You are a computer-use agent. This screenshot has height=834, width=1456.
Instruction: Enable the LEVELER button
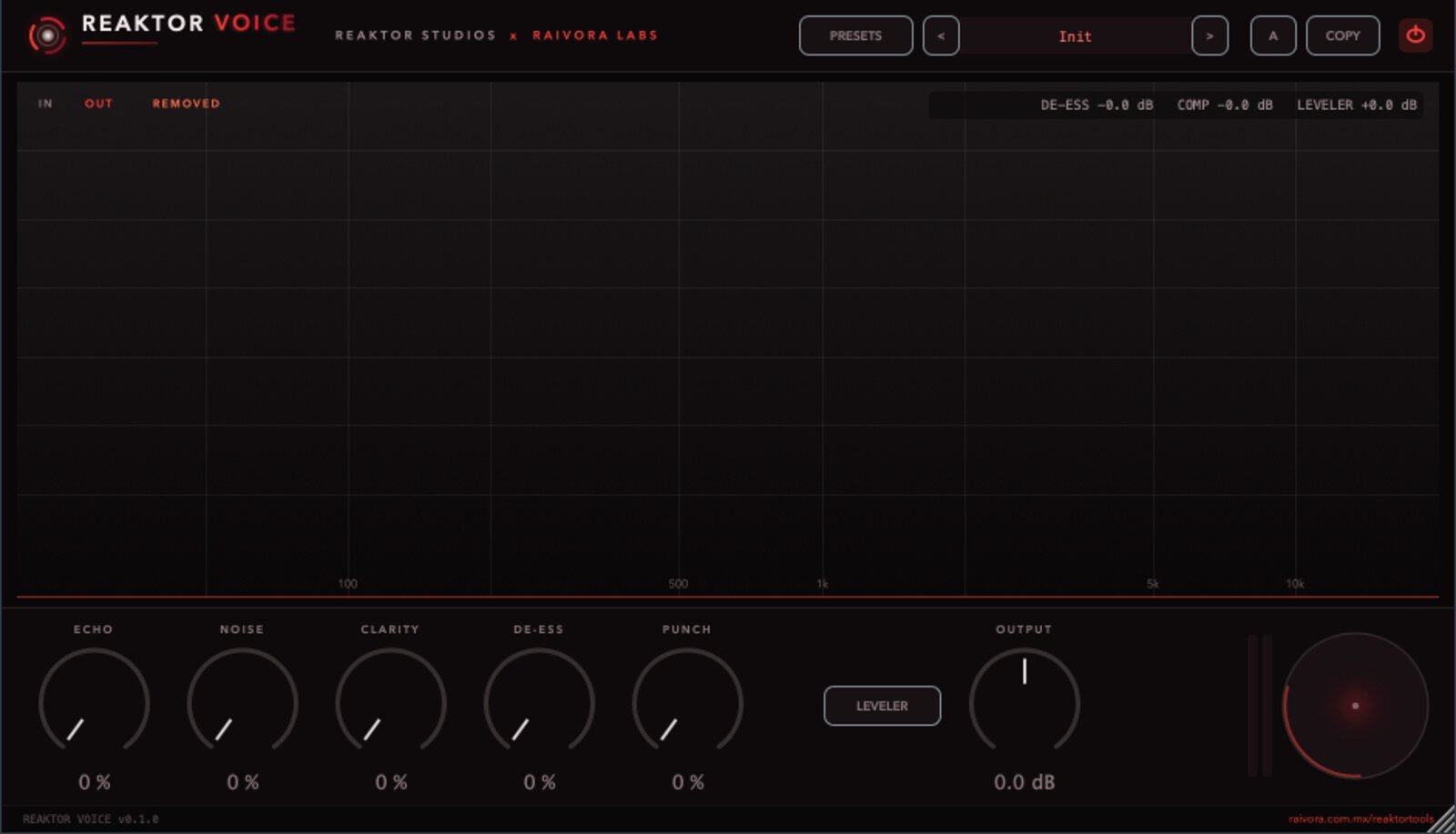coord(882,706)
